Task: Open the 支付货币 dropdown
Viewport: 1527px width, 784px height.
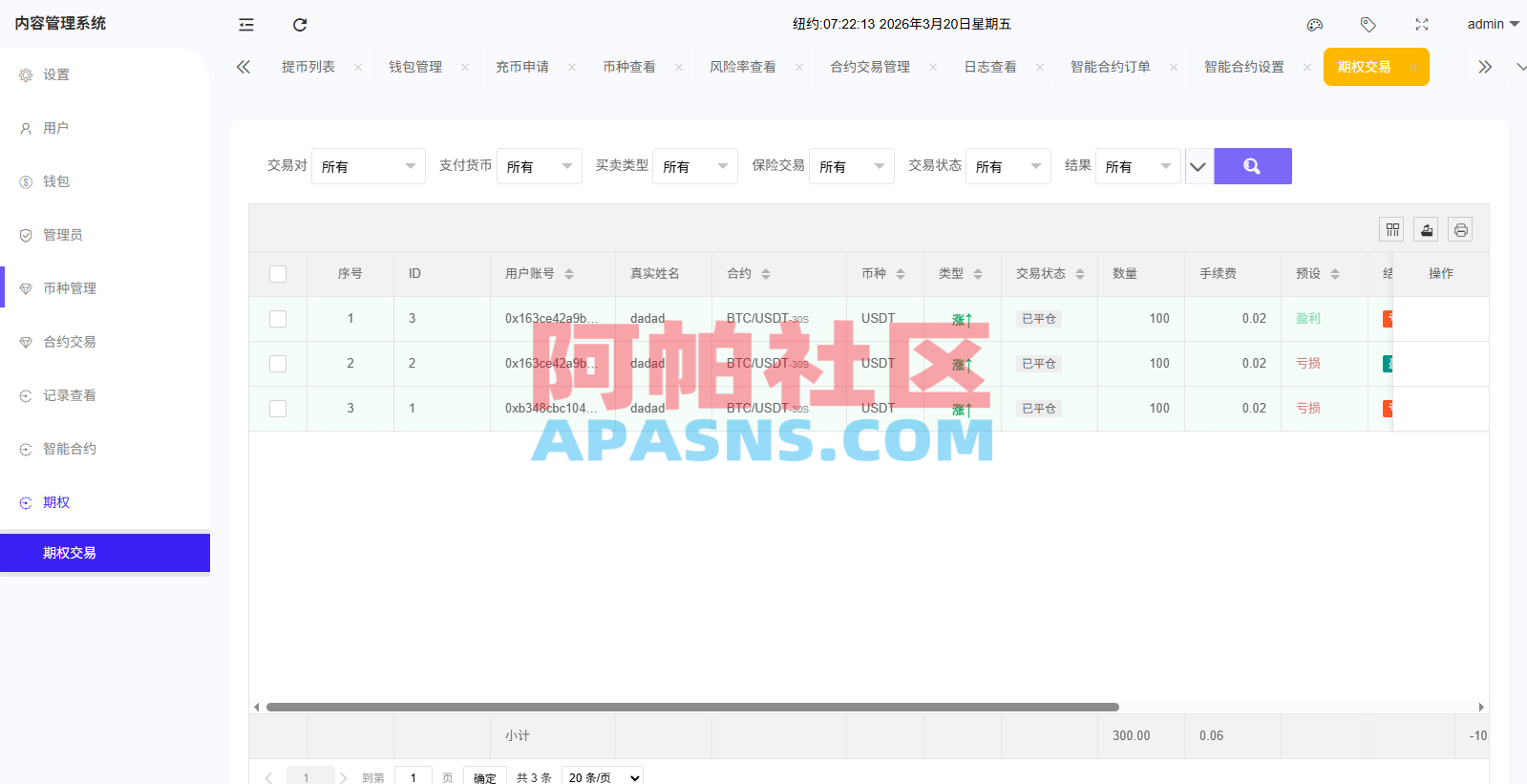Action: (x=540, y=166)
